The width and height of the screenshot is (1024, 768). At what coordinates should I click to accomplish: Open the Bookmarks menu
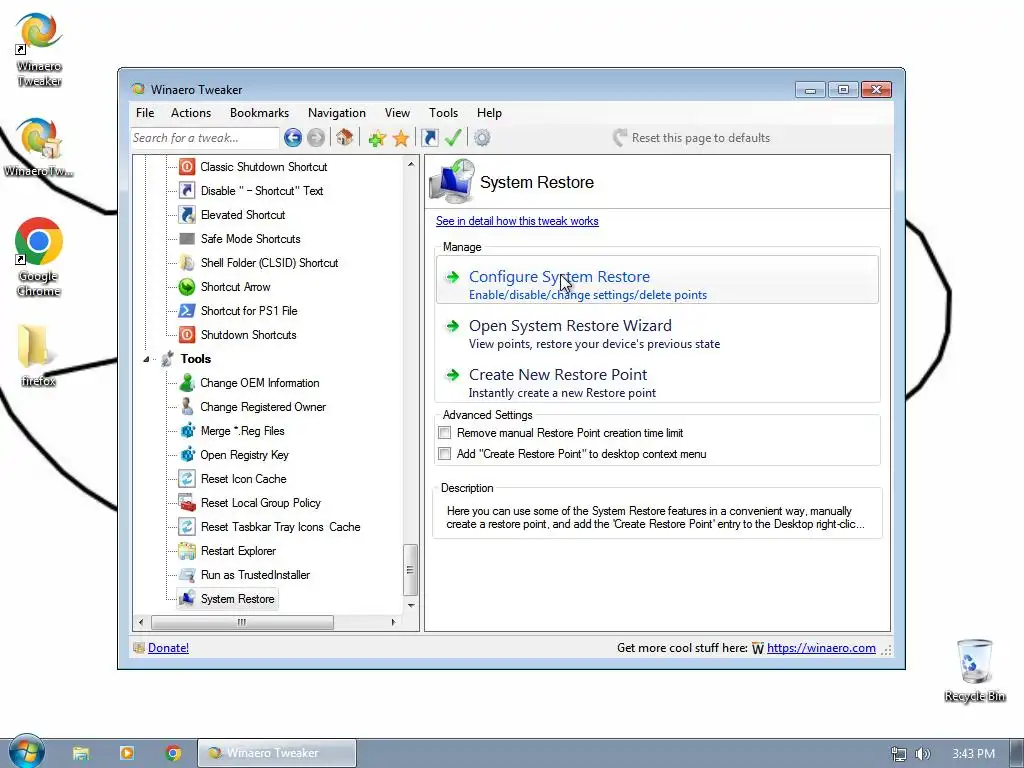click(259, 113)
